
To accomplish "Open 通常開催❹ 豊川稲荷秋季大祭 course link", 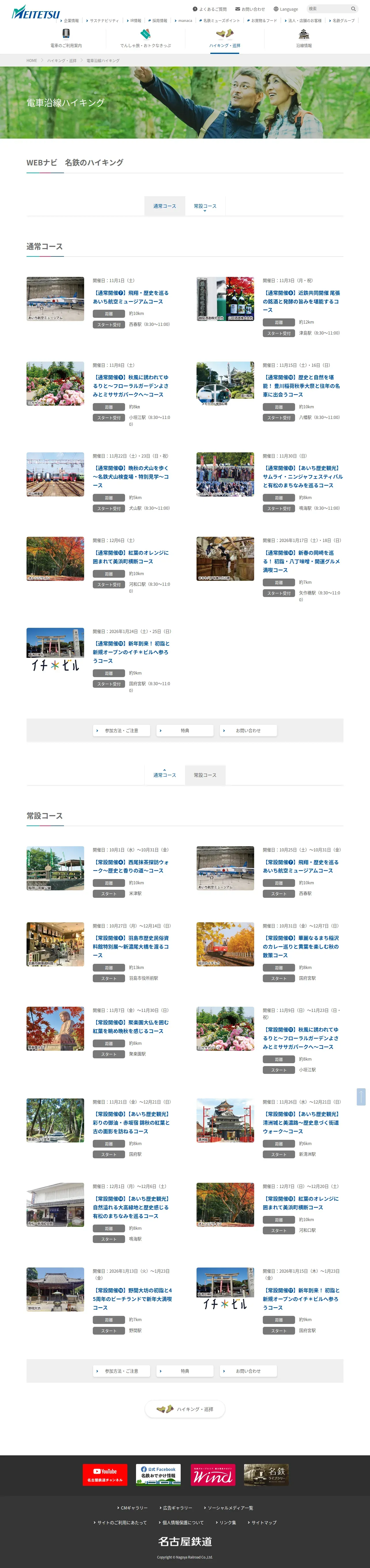I will (301, 386).
